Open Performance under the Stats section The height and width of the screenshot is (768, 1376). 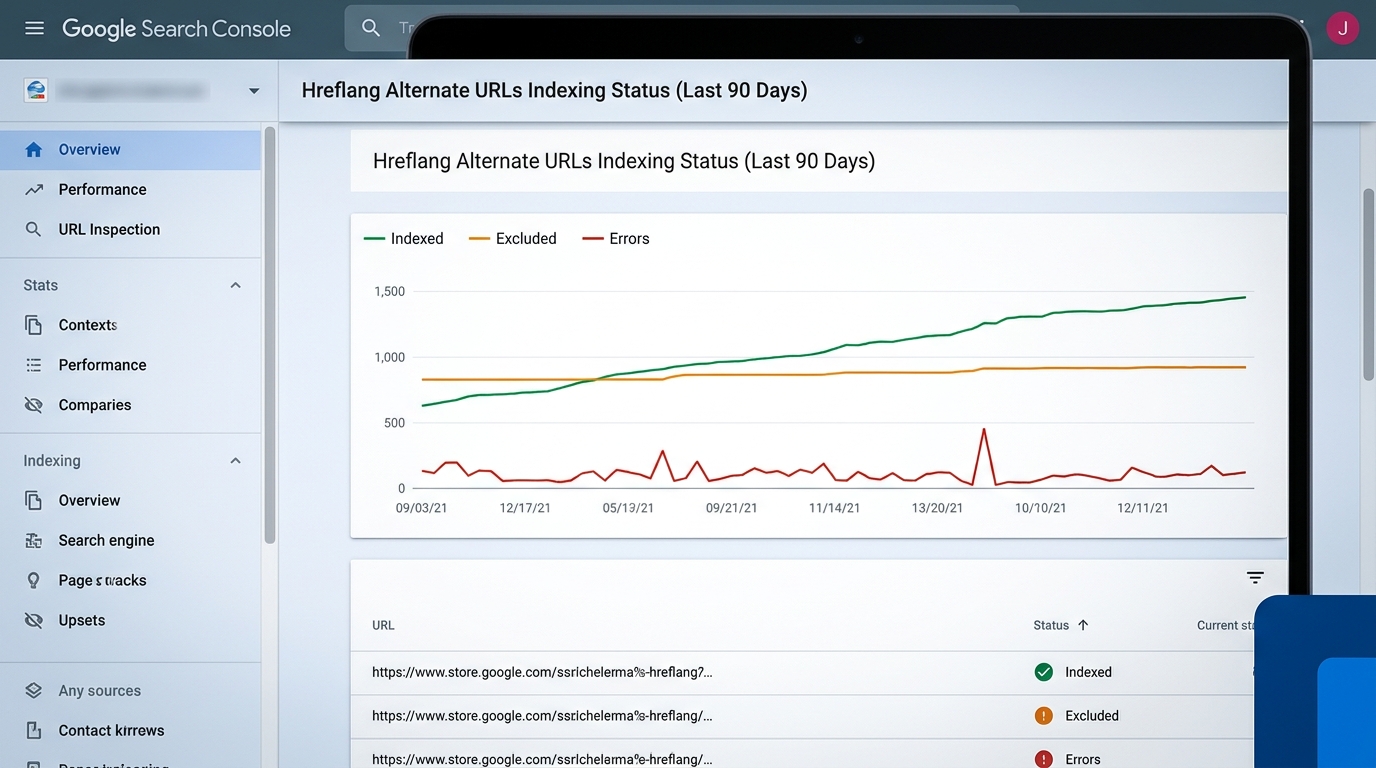pyautogui.click(x=130, y=365)
